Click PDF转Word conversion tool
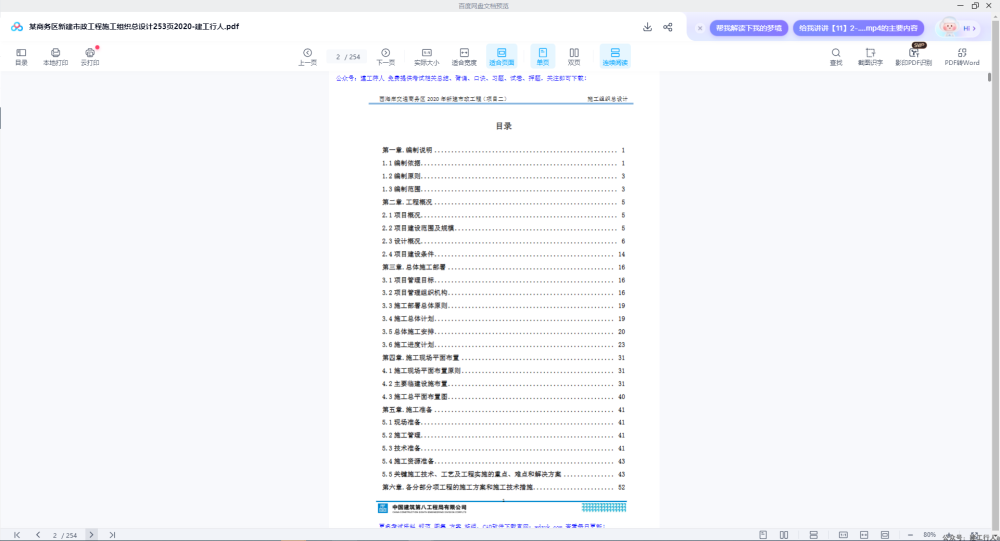This screenshot has height=541, width=1000. pyautogui.click(x=962, y=57)
